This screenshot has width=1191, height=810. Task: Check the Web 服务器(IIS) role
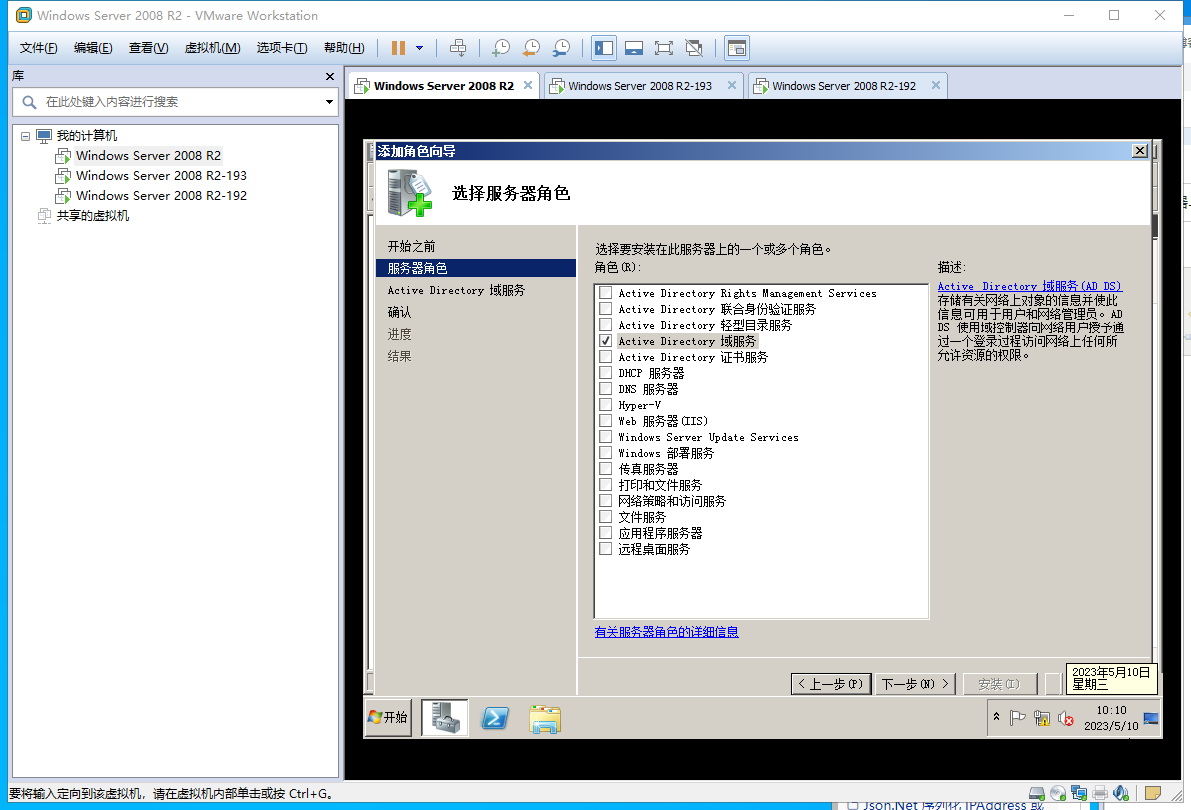click(x=605, y=420)
